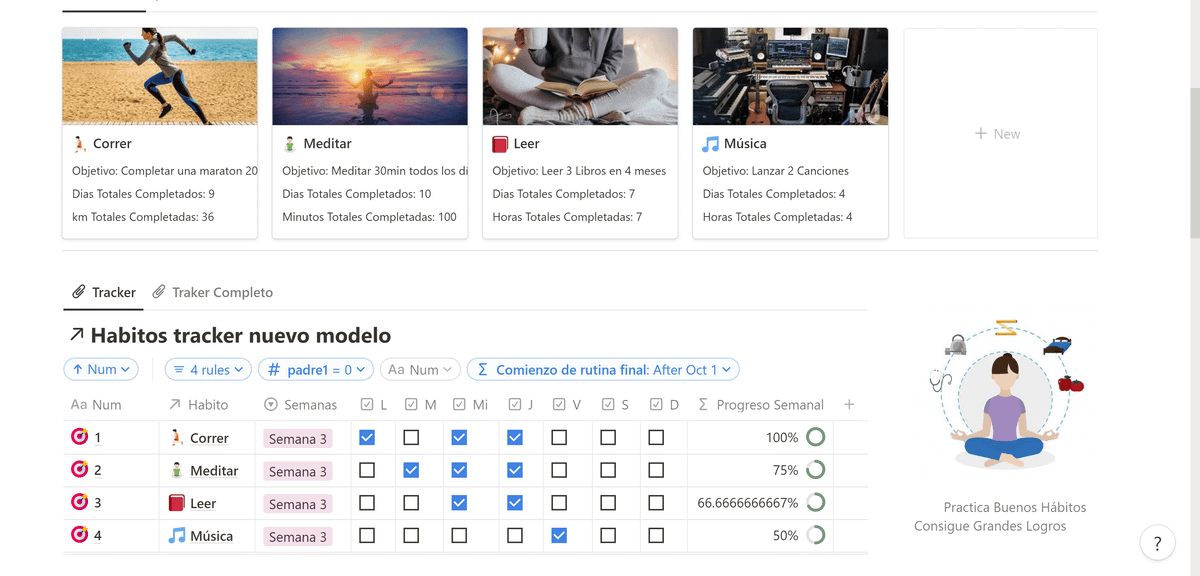Uncheck Meditar's M checkbox
This screenshot has height=576, width=1200.
(411, 470)
